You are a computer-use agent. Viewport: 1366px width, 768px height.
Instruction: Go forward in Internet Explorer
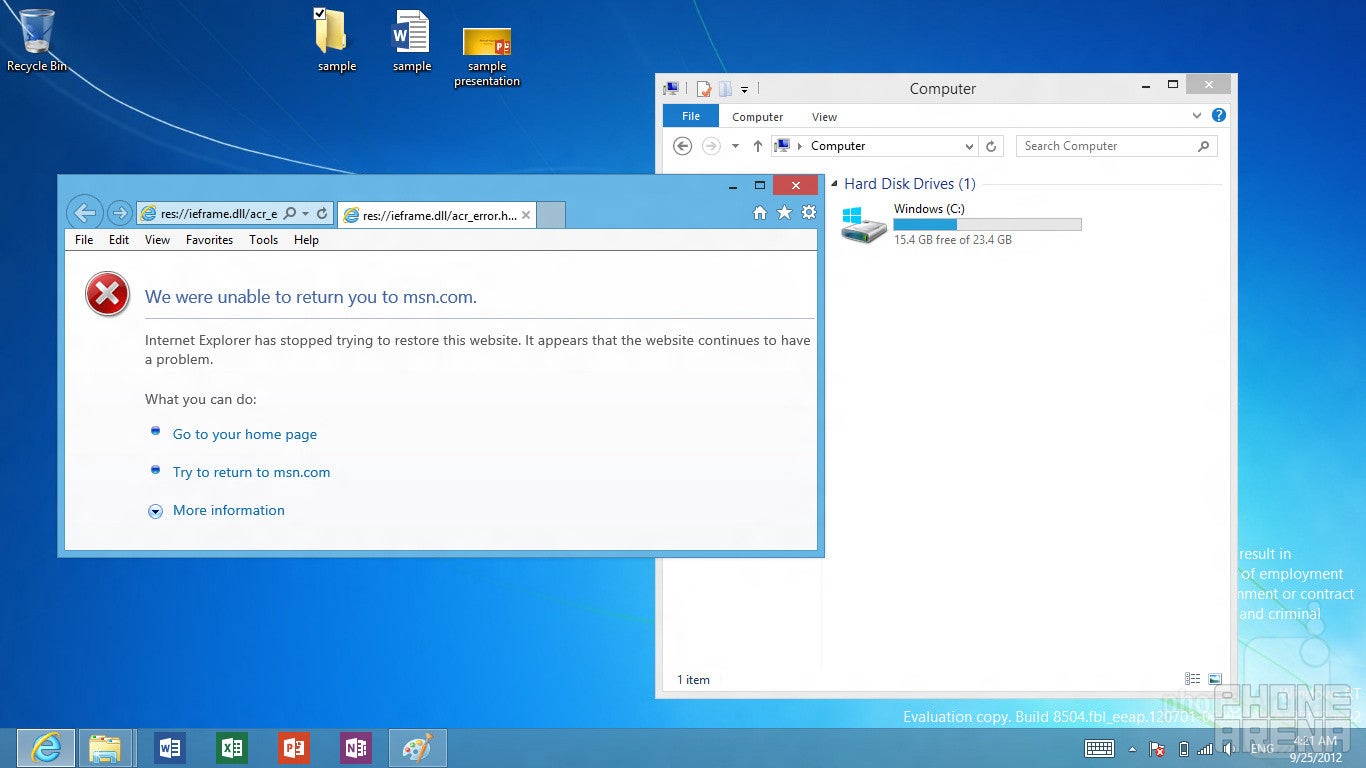click(x=119, y=212)
